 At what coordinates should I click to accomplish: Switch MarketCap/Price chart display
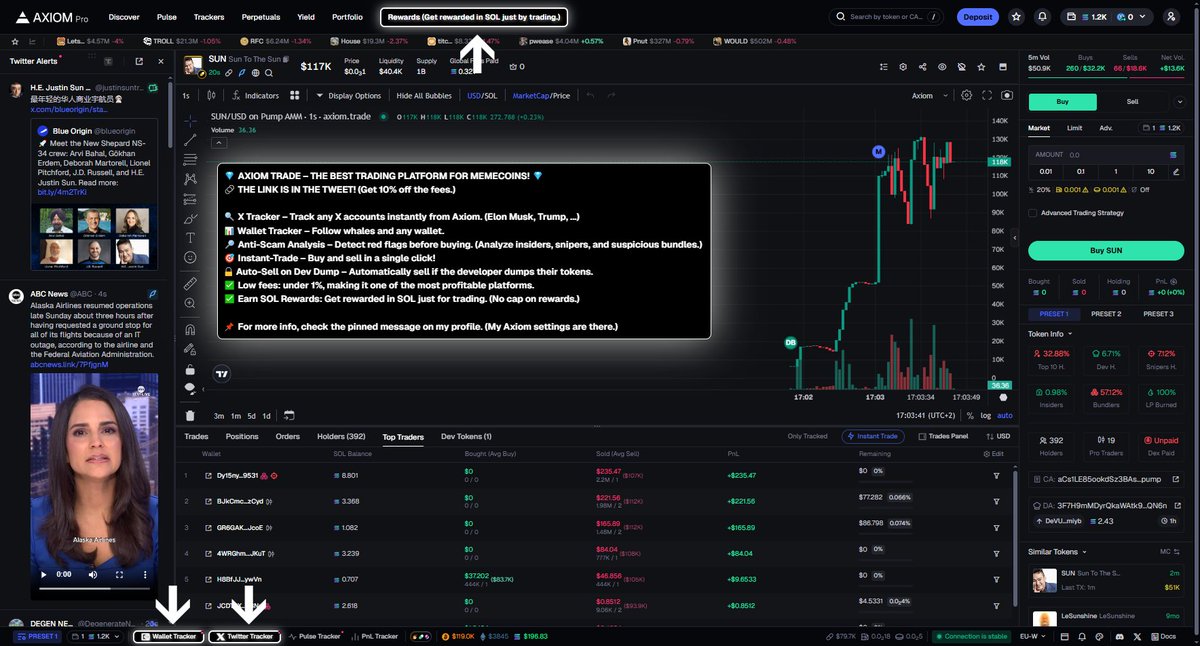pyautogui.click(x=541, y=96)
